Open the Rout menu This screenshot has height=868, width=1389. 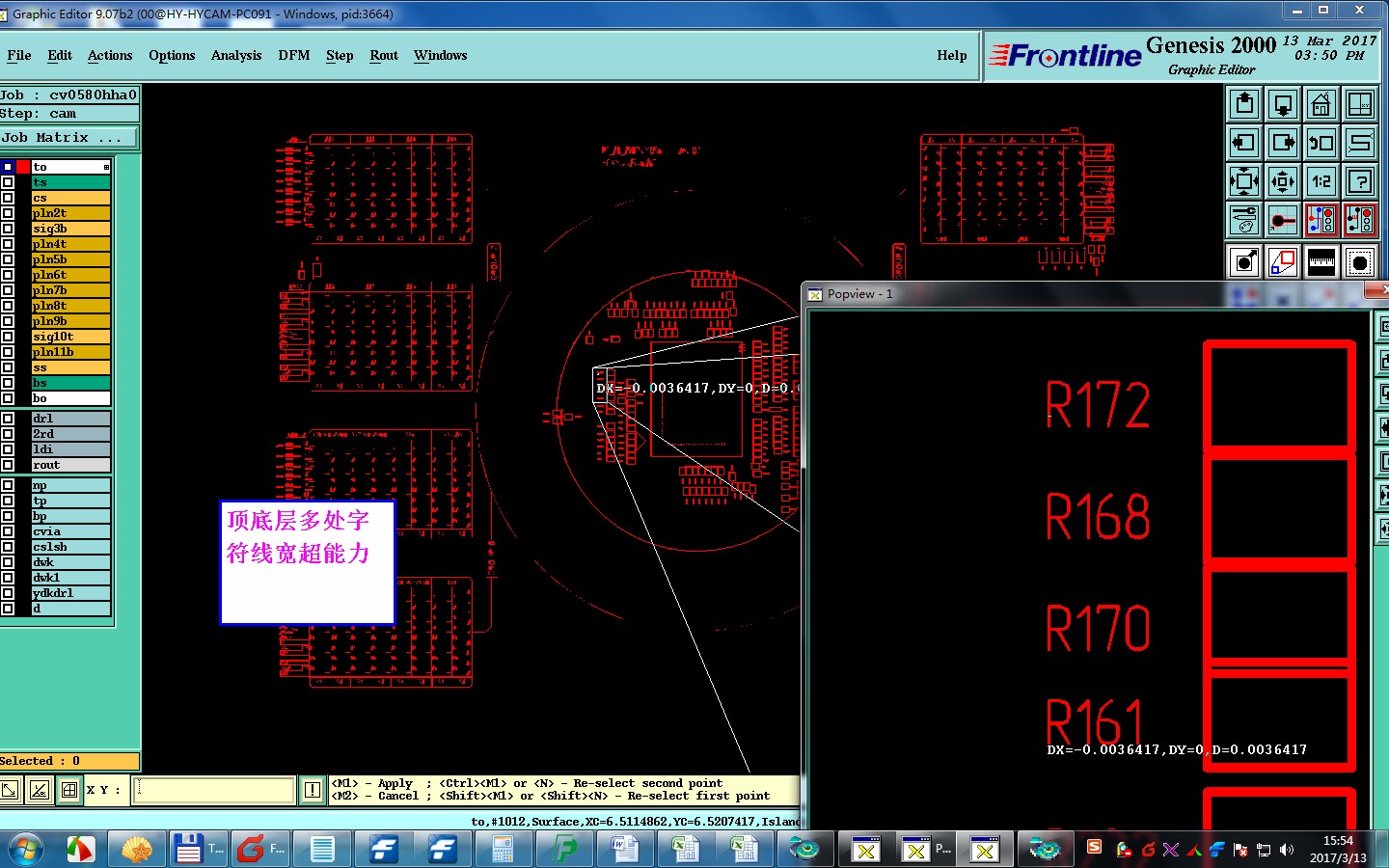click(384, 55)
